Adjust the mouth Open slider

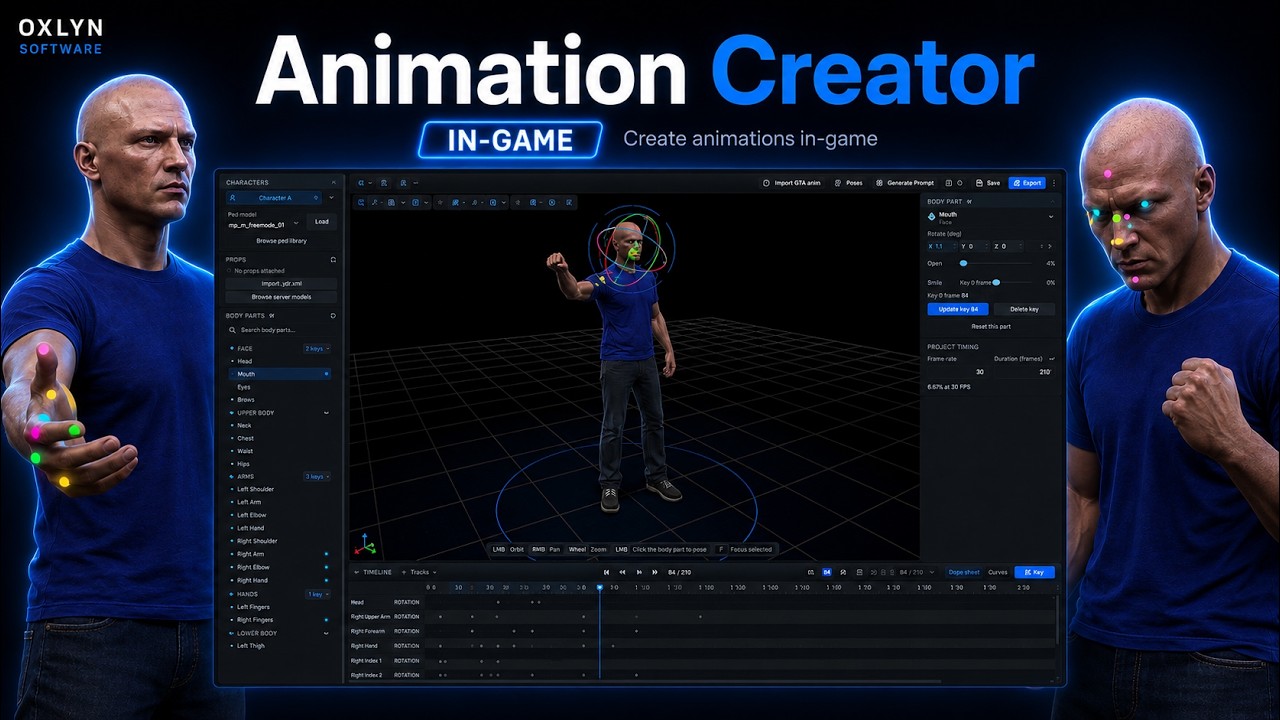[963, 263]
